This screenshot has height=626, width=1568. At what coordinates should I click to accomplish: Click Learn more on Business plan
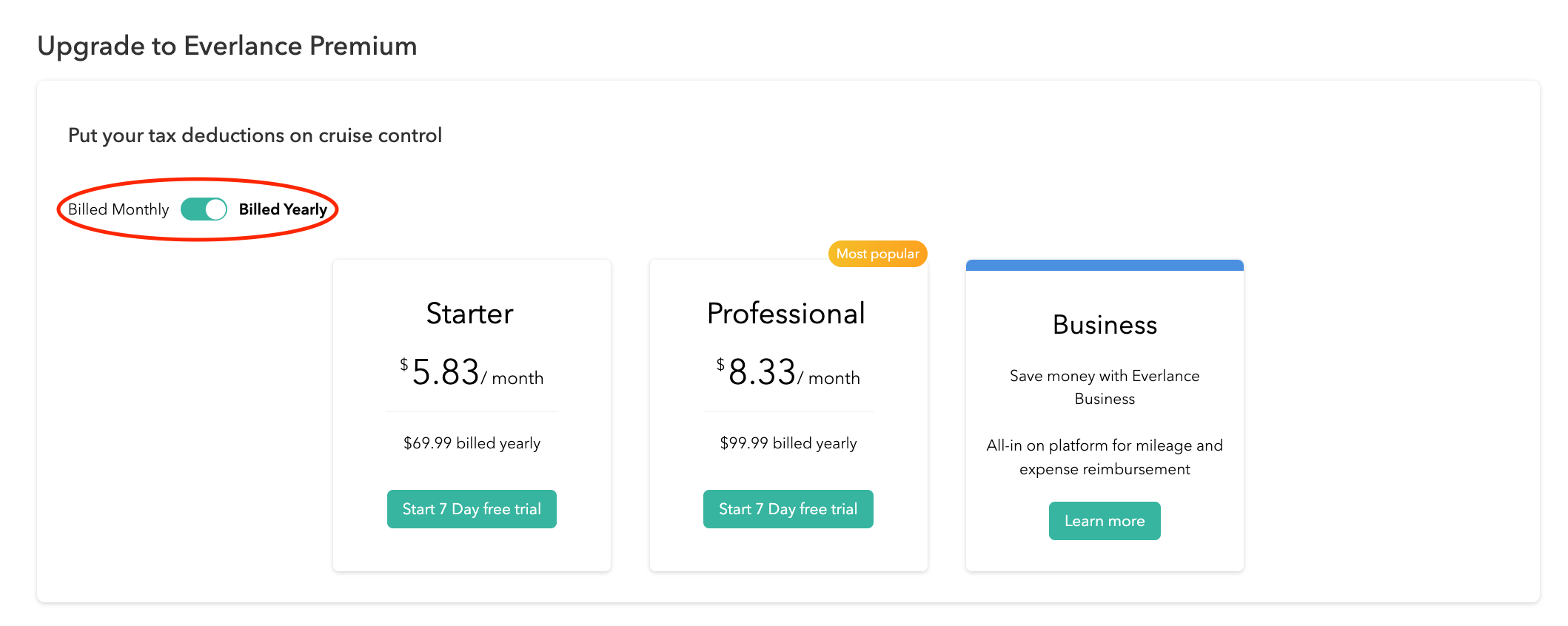pyautogui.click(x=1105, y=521)
